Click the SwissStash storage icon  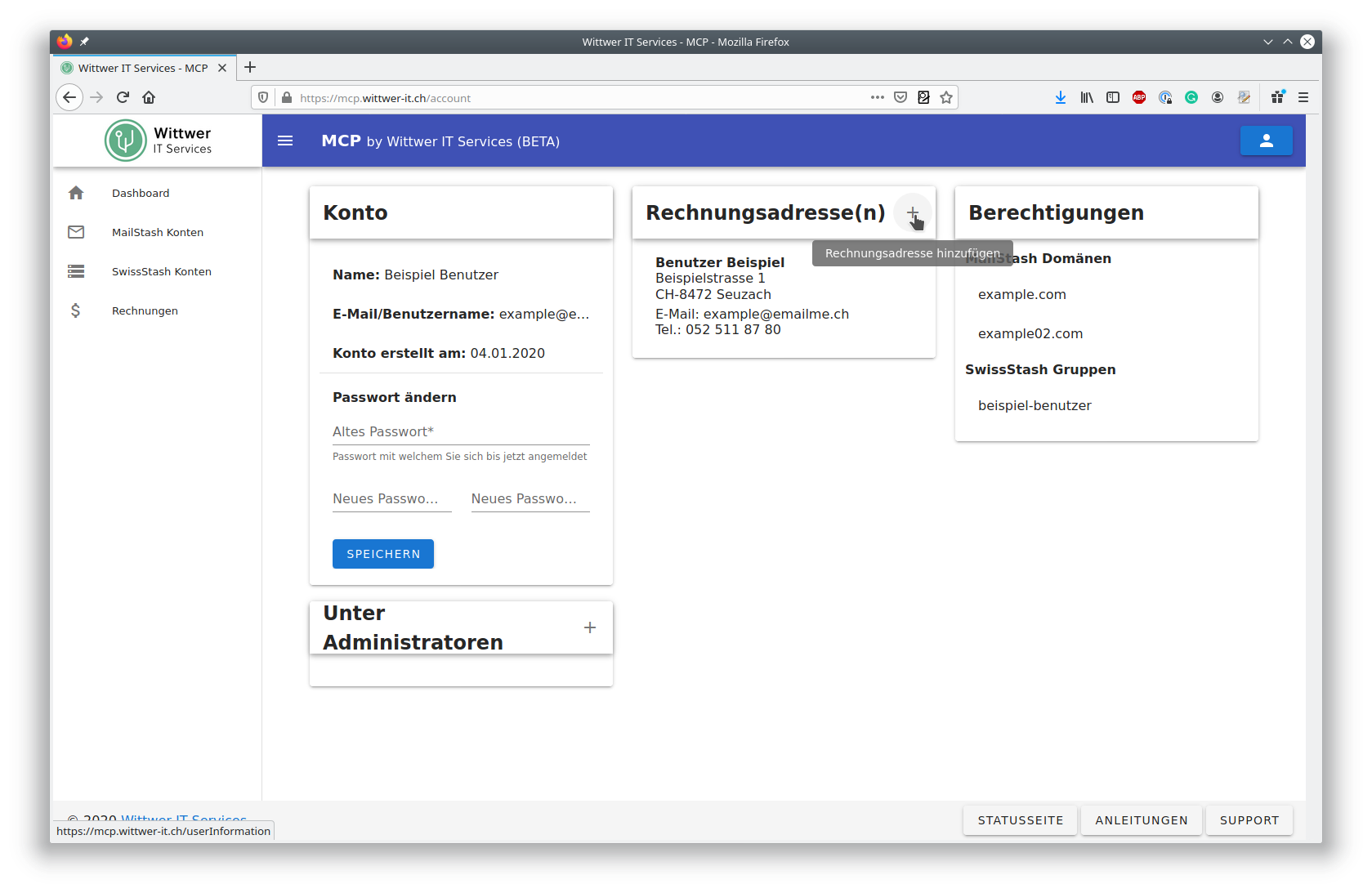click(76, 271)
